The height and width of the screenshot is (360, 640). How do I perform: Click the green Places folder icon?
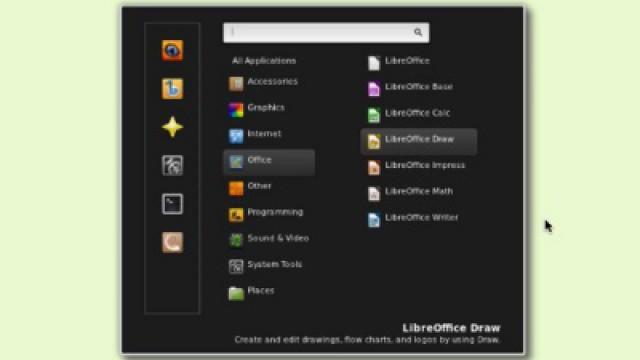(236, 293)
